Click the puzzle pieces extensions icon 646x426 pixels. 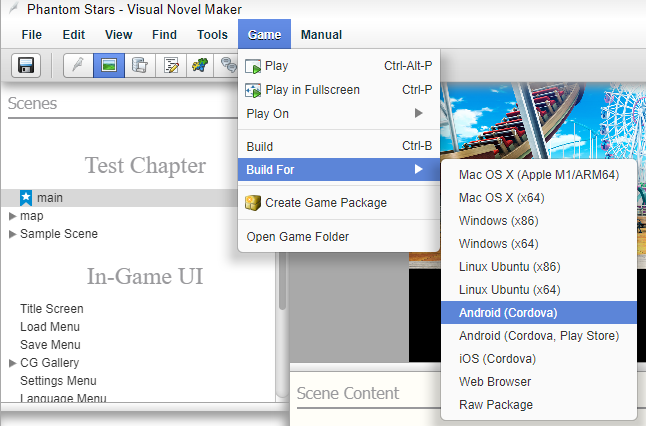click(x=200, y=65)
